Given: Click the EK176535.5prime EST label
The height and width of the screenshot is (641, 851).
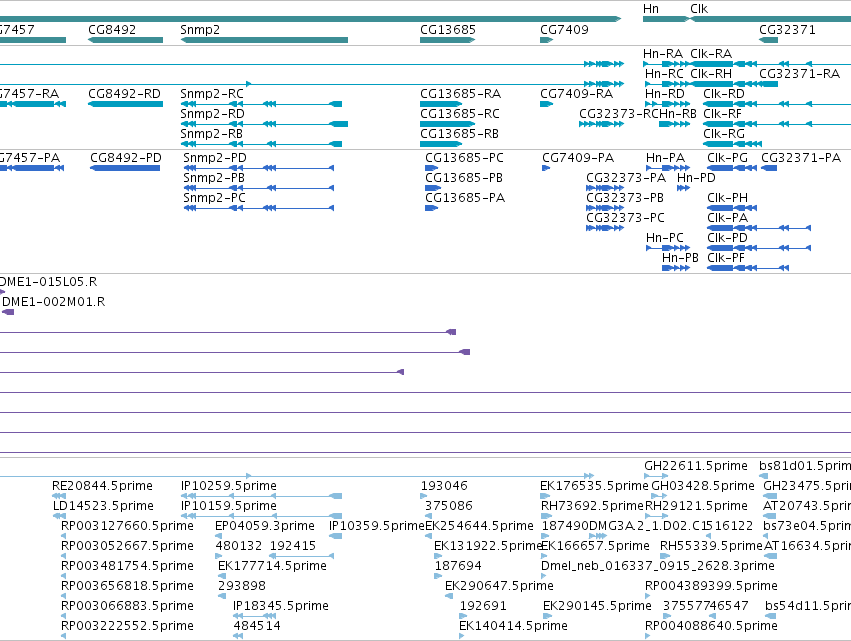Looking at the screenshot, I should click(x=594, y=485).
